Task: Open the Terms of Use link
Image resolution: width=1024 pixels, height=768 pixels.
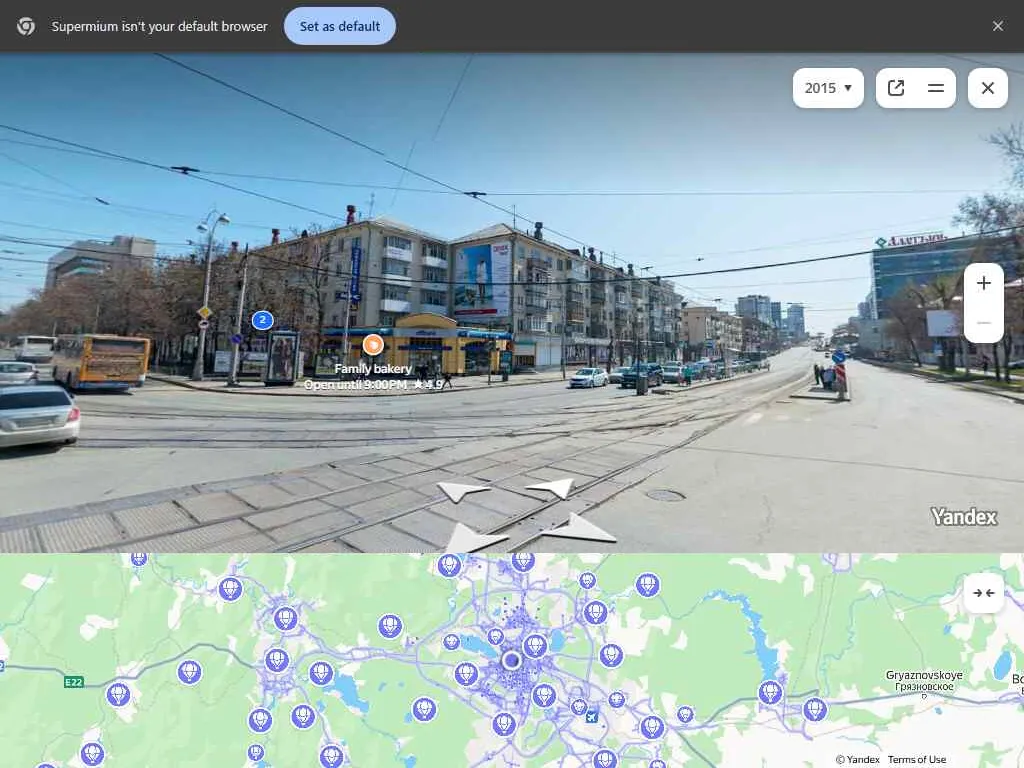Action: 917,760
